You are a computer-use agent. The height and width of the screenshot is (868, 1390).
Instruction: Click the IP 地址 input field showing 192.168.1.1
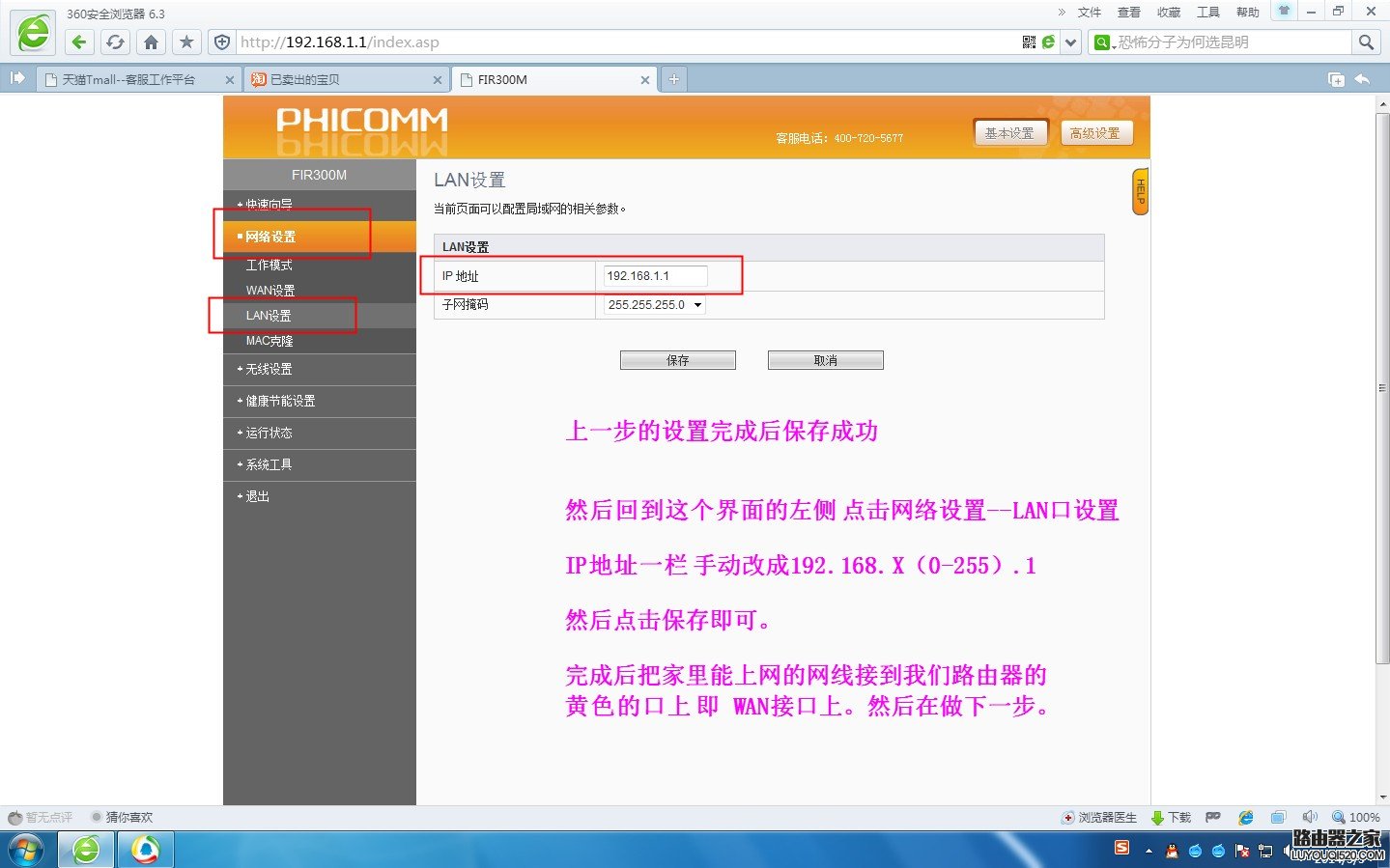click(653, 274)
